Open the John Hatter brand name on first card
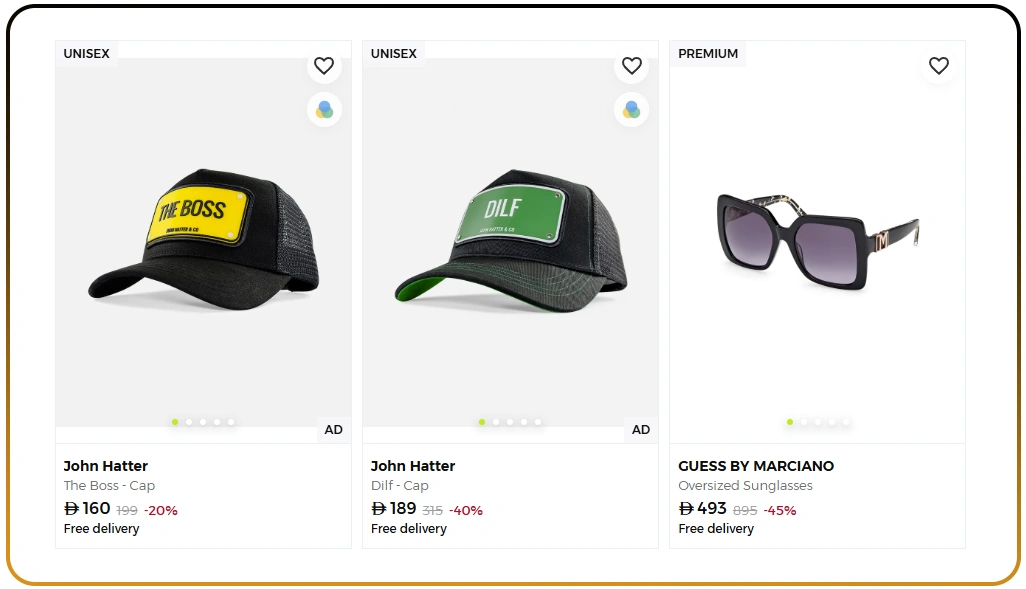Screen dimensions: 1026x589 [x=105, y=465]
